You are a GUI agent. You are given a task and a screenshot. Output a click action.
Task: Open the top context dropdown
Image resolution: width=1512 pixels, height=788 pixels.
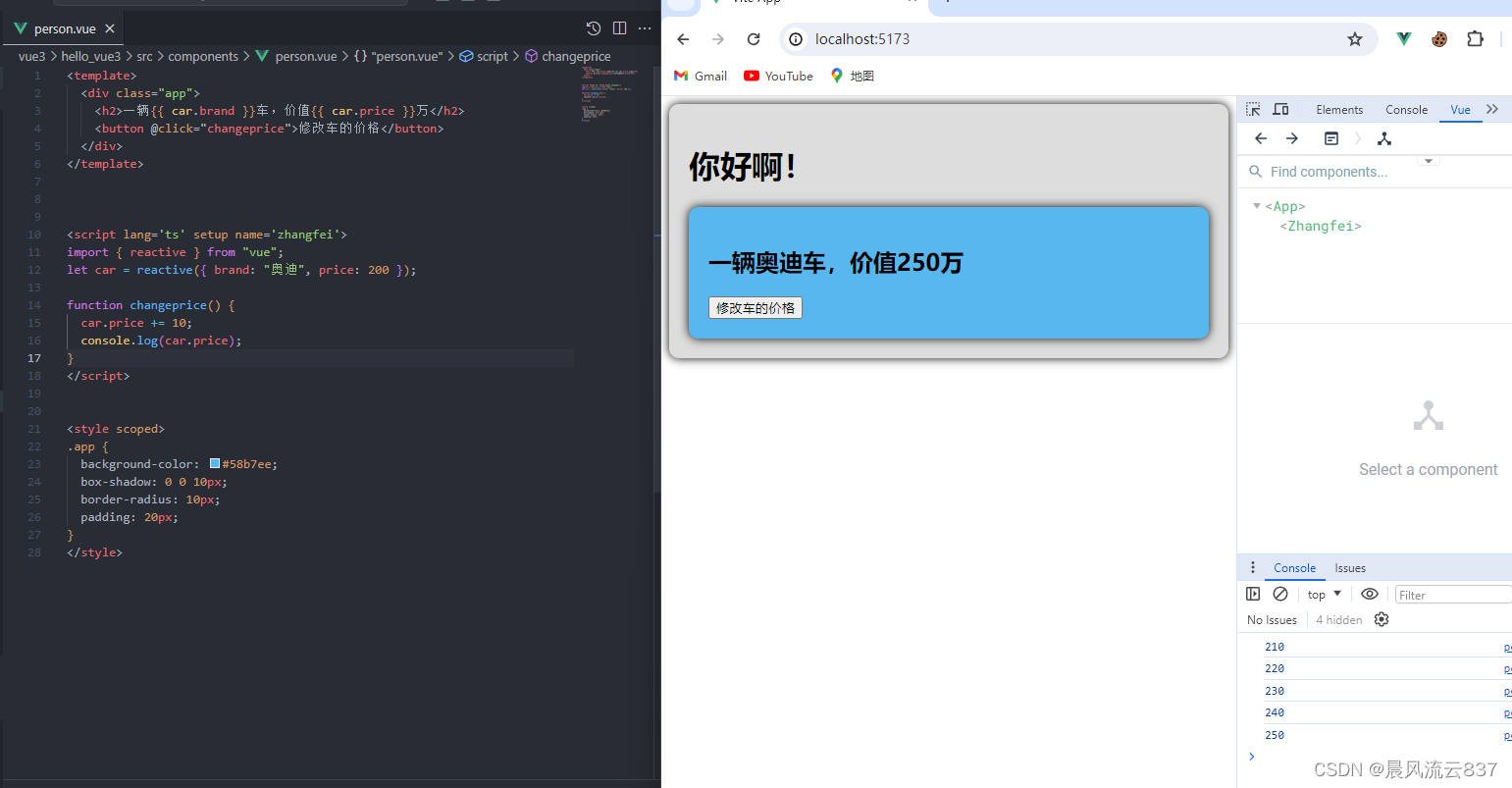click(1324, 595)
